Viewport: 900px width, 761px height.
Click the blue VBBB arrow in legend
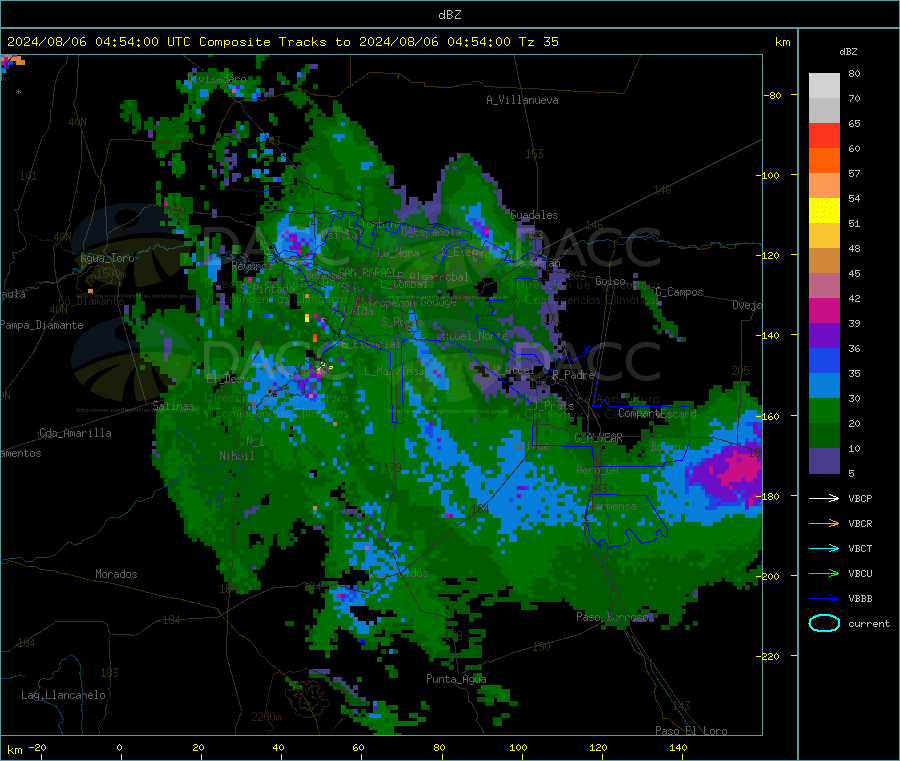pos(824,599)
